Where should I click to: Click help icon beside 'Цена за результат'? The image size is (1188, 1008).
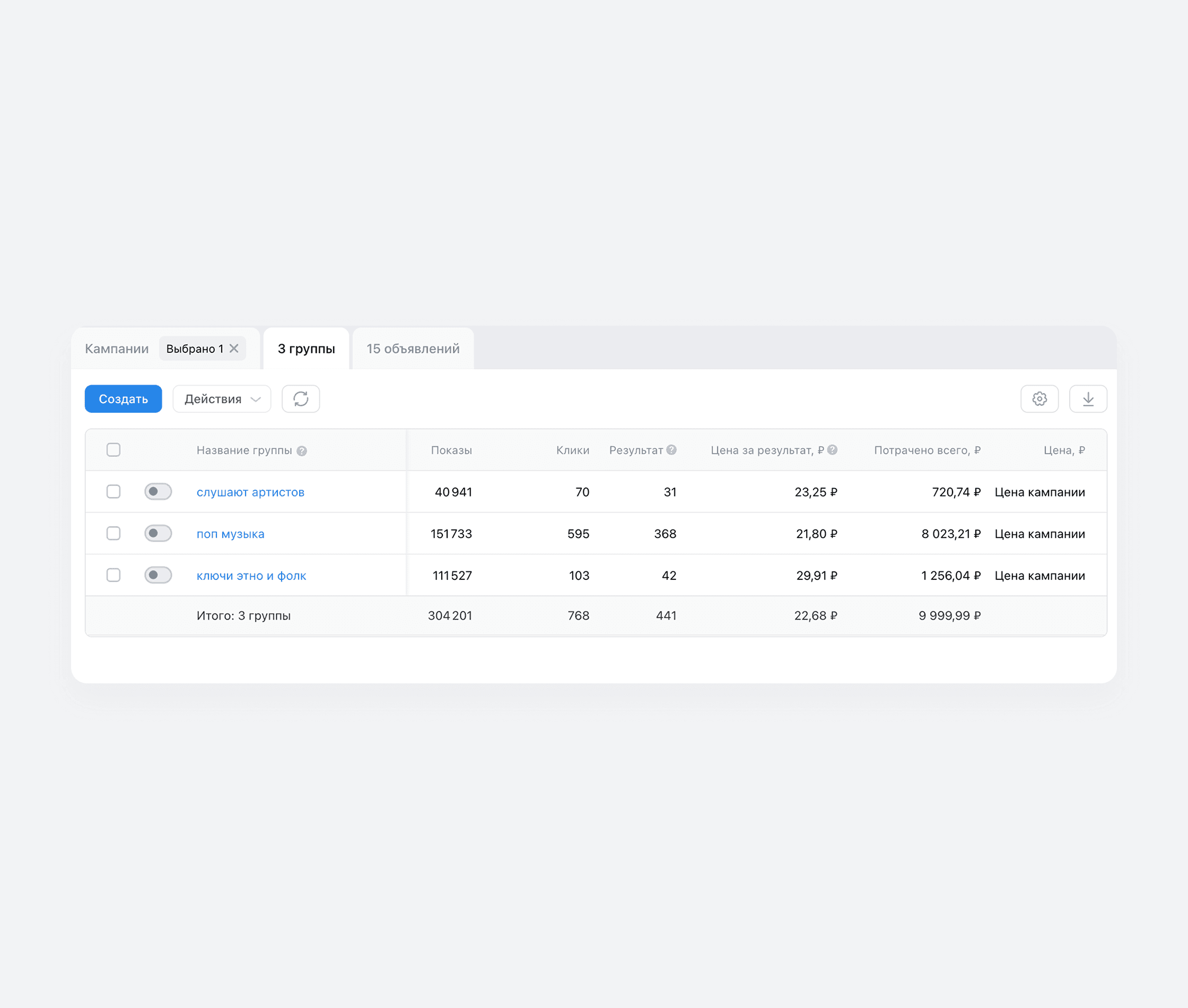point(832,450)
